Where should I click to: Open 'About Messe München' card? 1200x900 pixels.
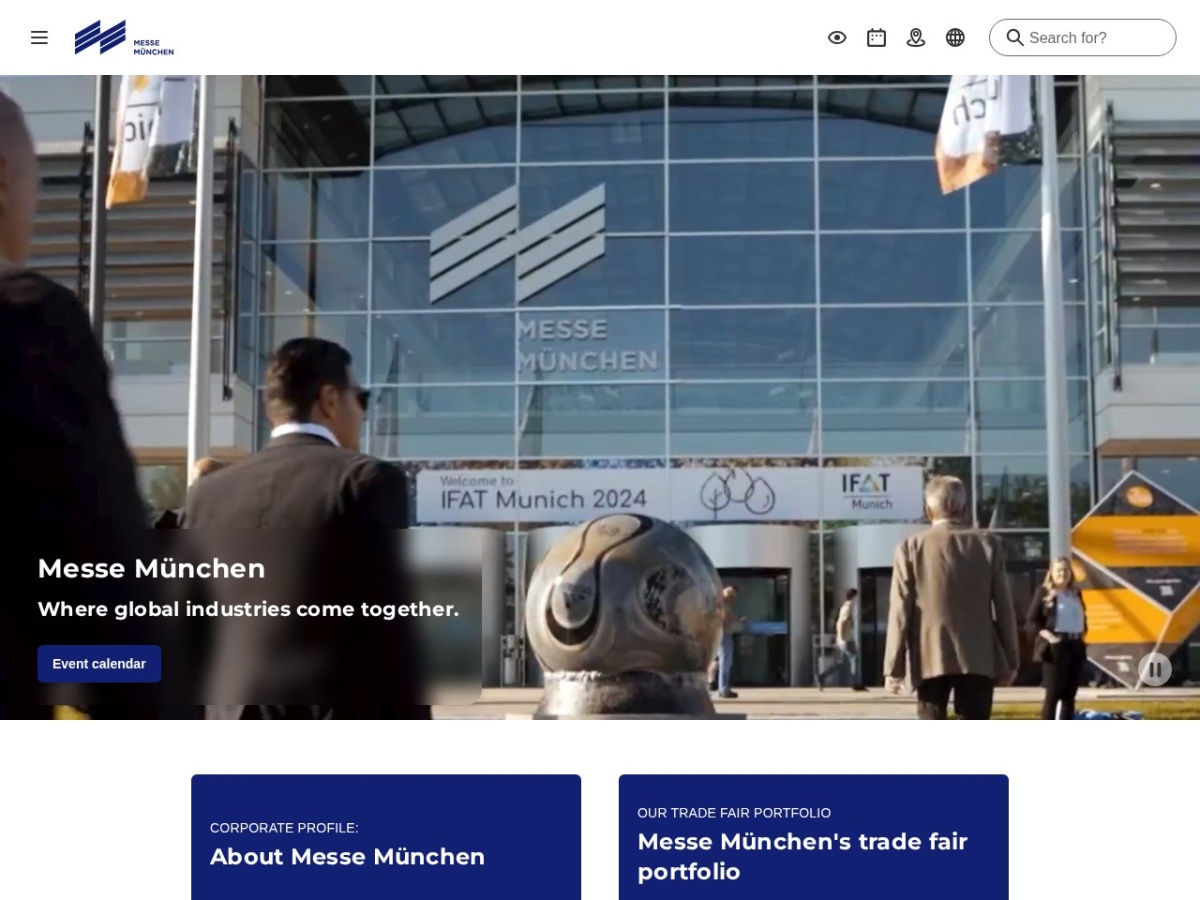[386, 837]
